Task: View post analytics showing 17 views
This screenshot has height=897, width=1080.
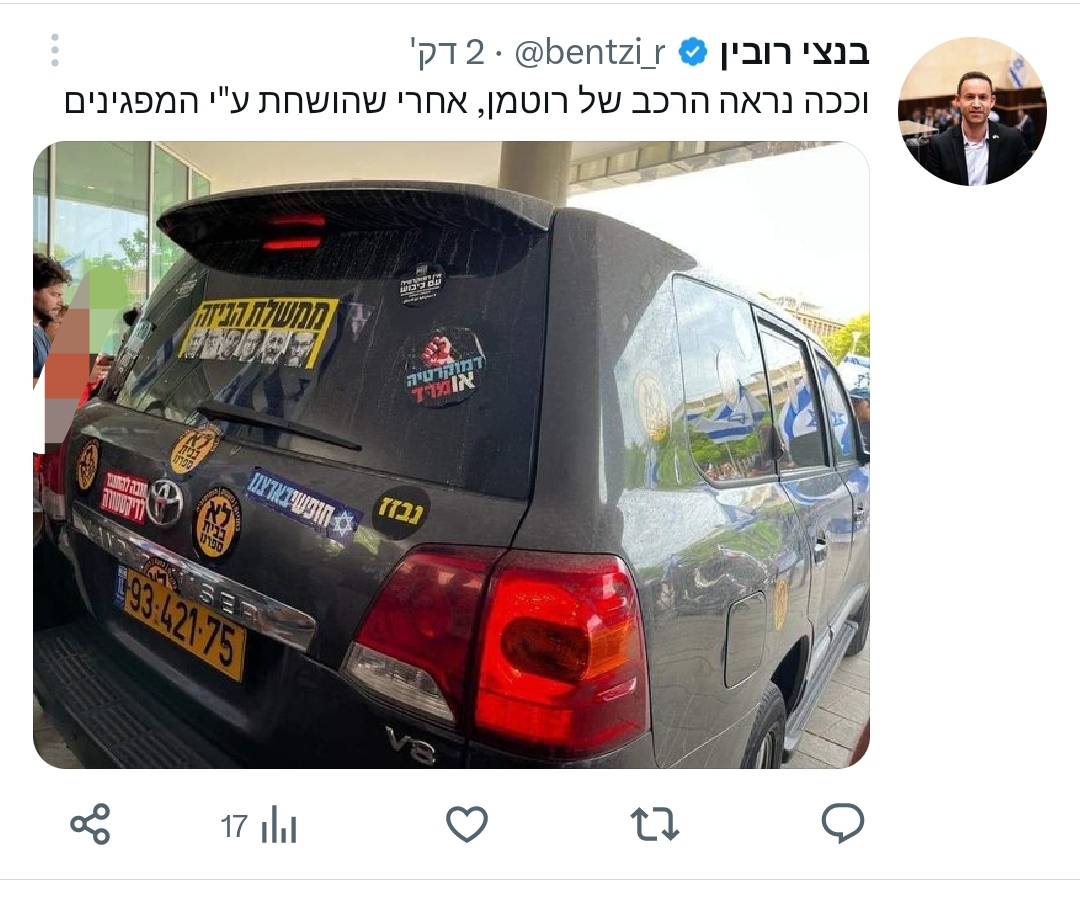Action: click(x=258, y=825)
